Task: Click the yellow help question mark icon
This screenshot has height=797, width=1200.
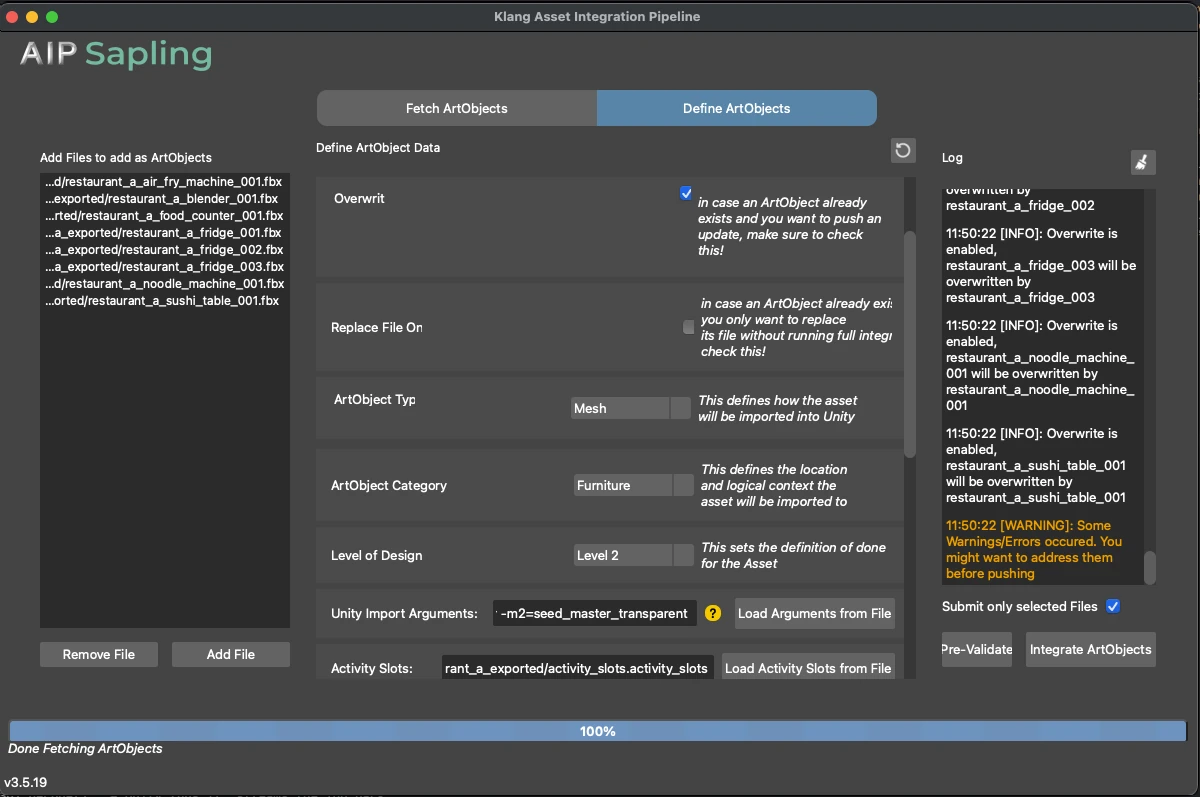Action: coord(713,613)
